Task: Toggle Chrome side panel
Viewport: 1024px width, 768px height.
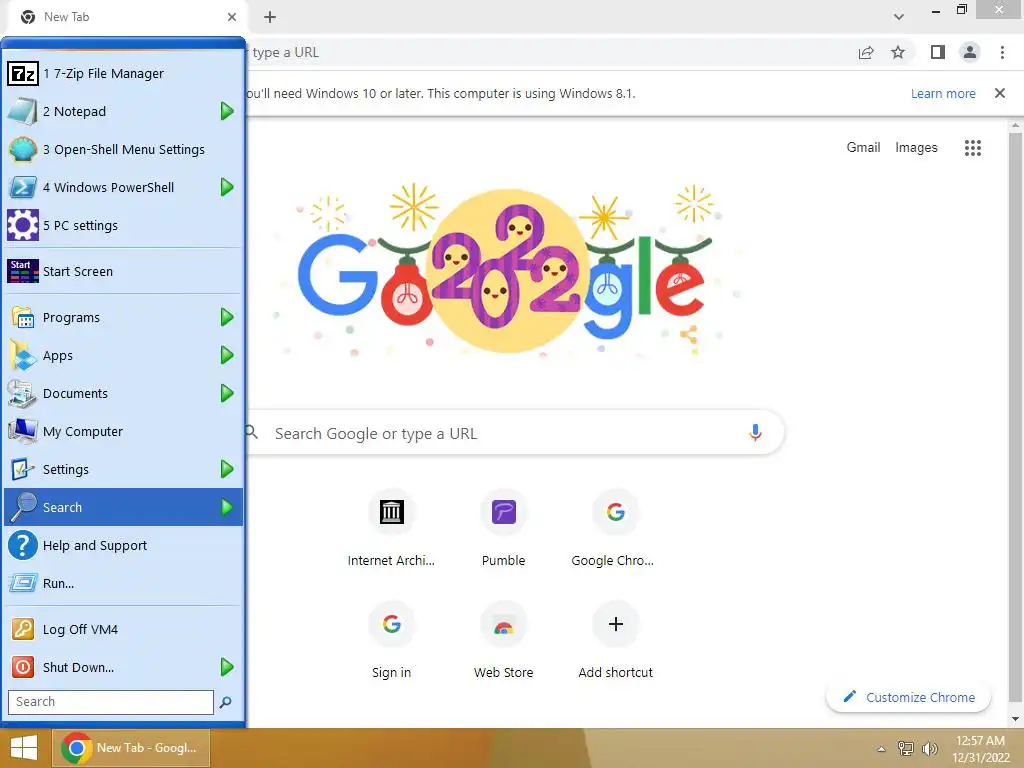Action: click(x=938, y=52)
